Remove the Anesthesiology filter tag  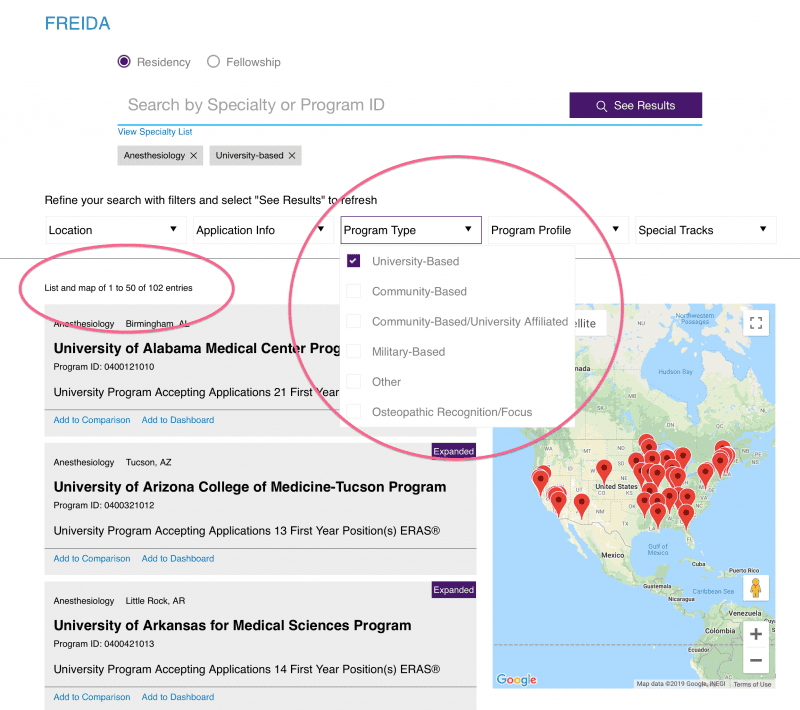(x=193, y=156)
